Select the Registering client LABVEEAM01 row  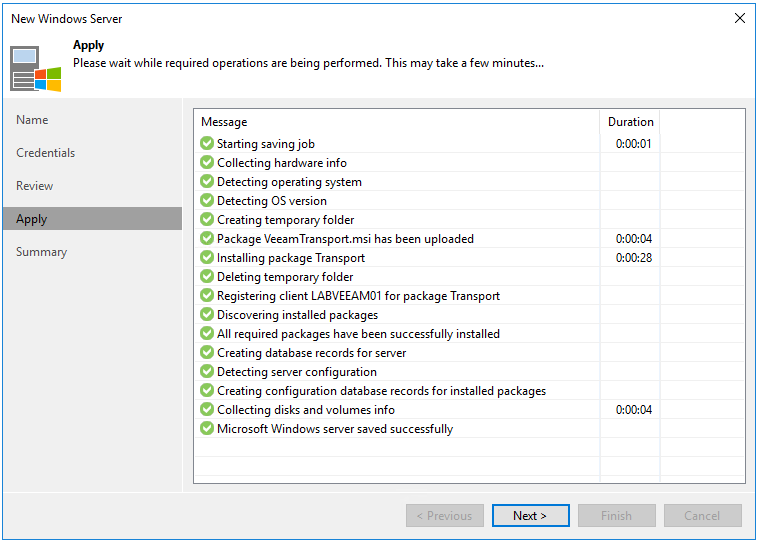click(358, 296)
